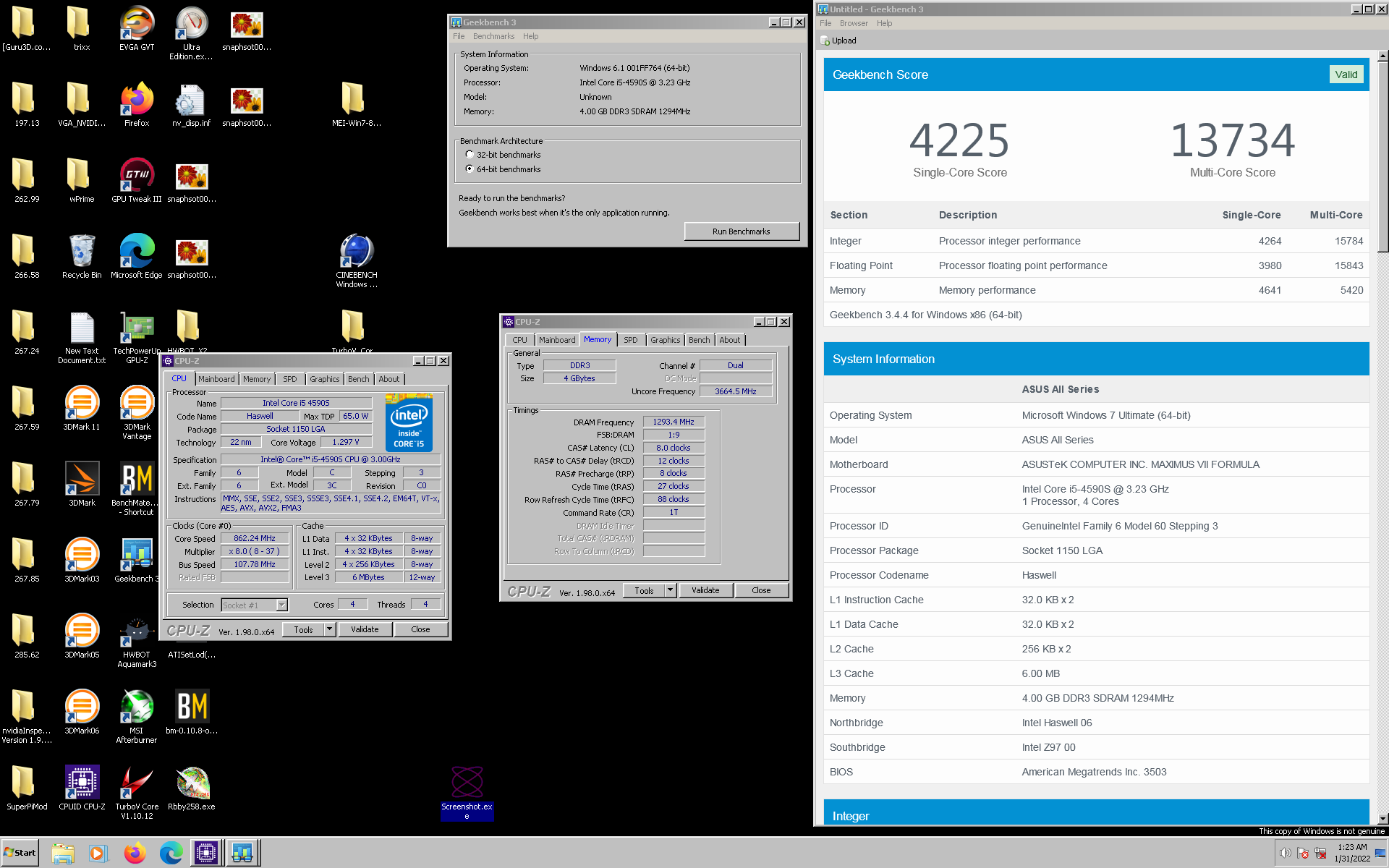Click the Windows Start button

point(20,853)
